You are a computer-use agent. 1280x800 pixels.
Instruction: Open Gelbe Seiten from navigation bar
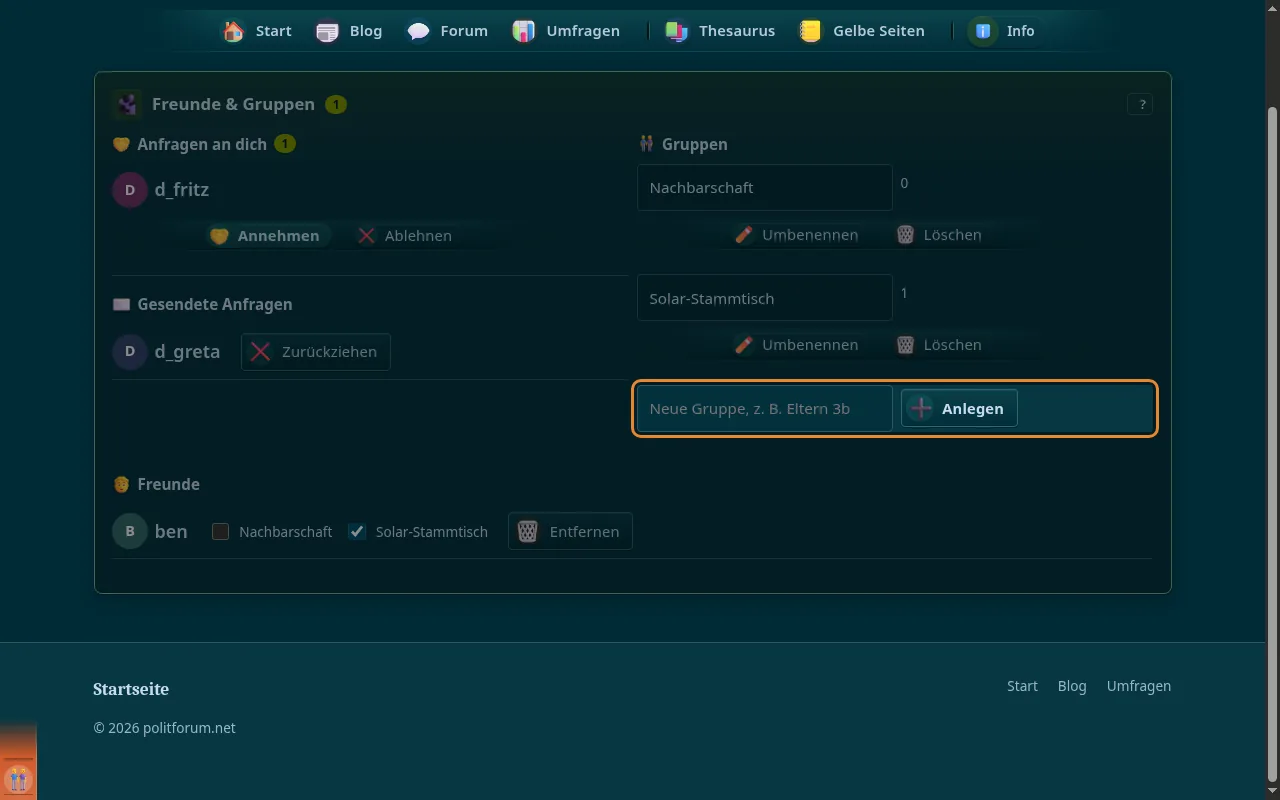point(862,31)
